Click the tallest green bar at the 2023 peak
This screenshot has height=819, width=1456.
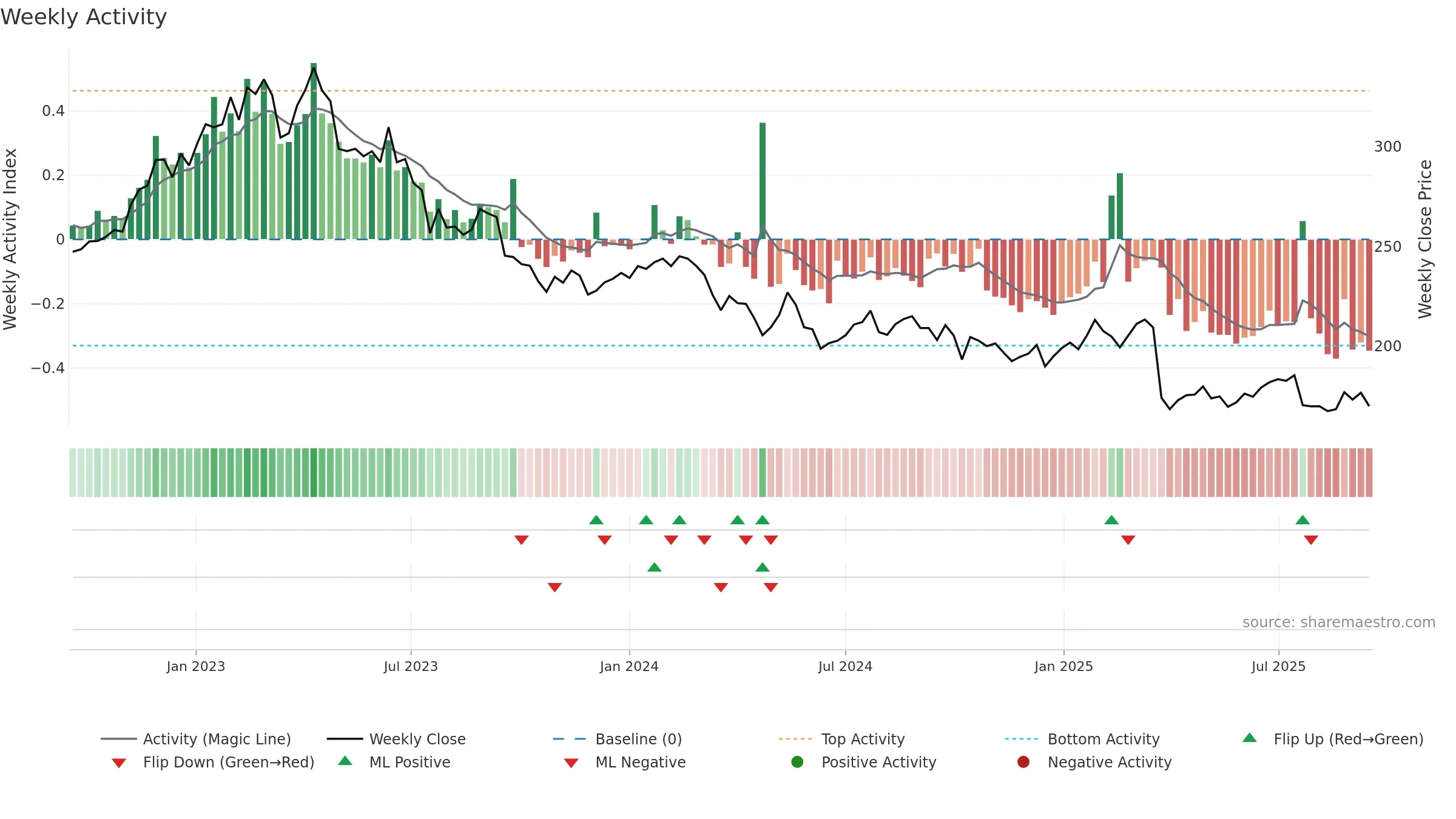coord(314,151)
